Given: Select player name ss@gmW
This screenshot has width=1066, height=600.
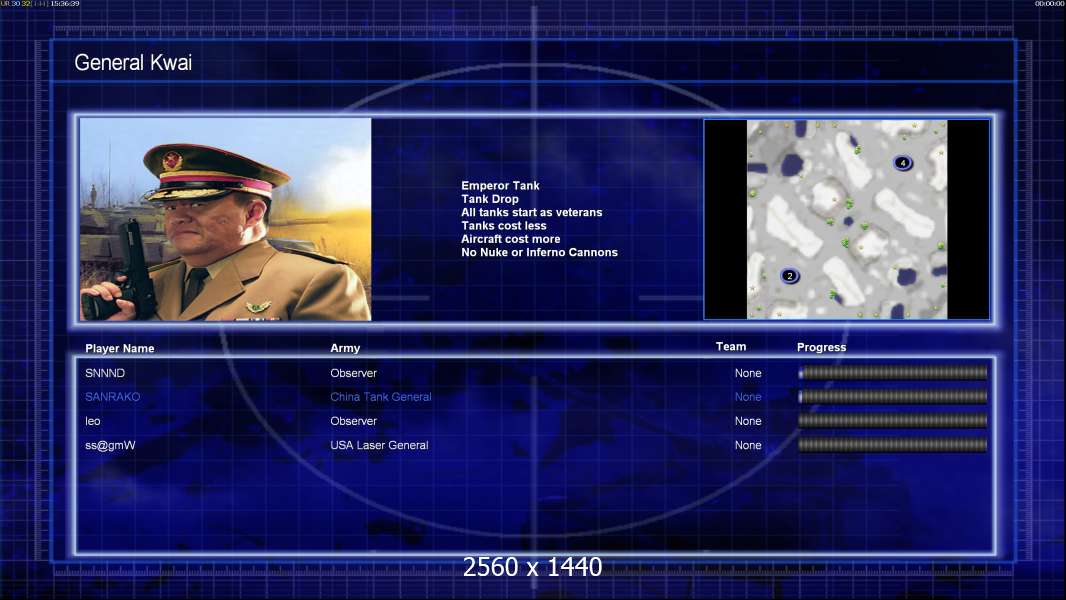Looking at the screenshot, I should pyautogui.click(x=110, y=445).
